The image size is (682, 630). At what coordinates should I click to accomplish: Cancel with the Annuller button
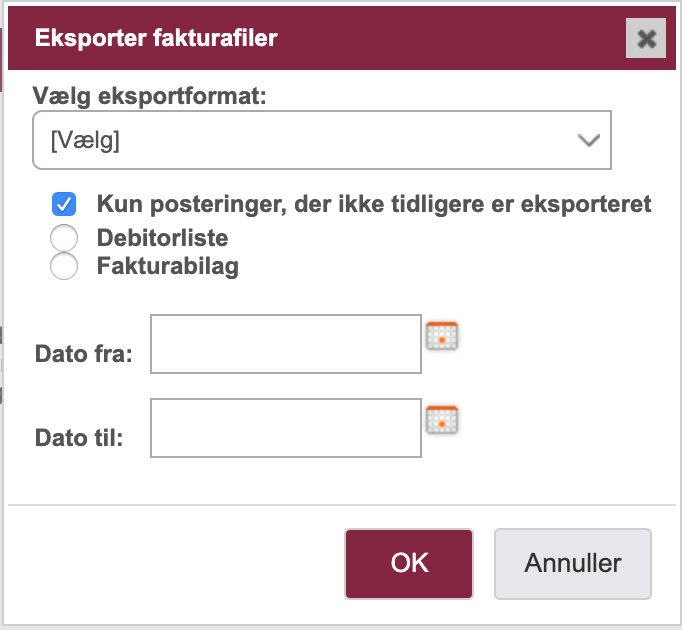coord(573,564)
